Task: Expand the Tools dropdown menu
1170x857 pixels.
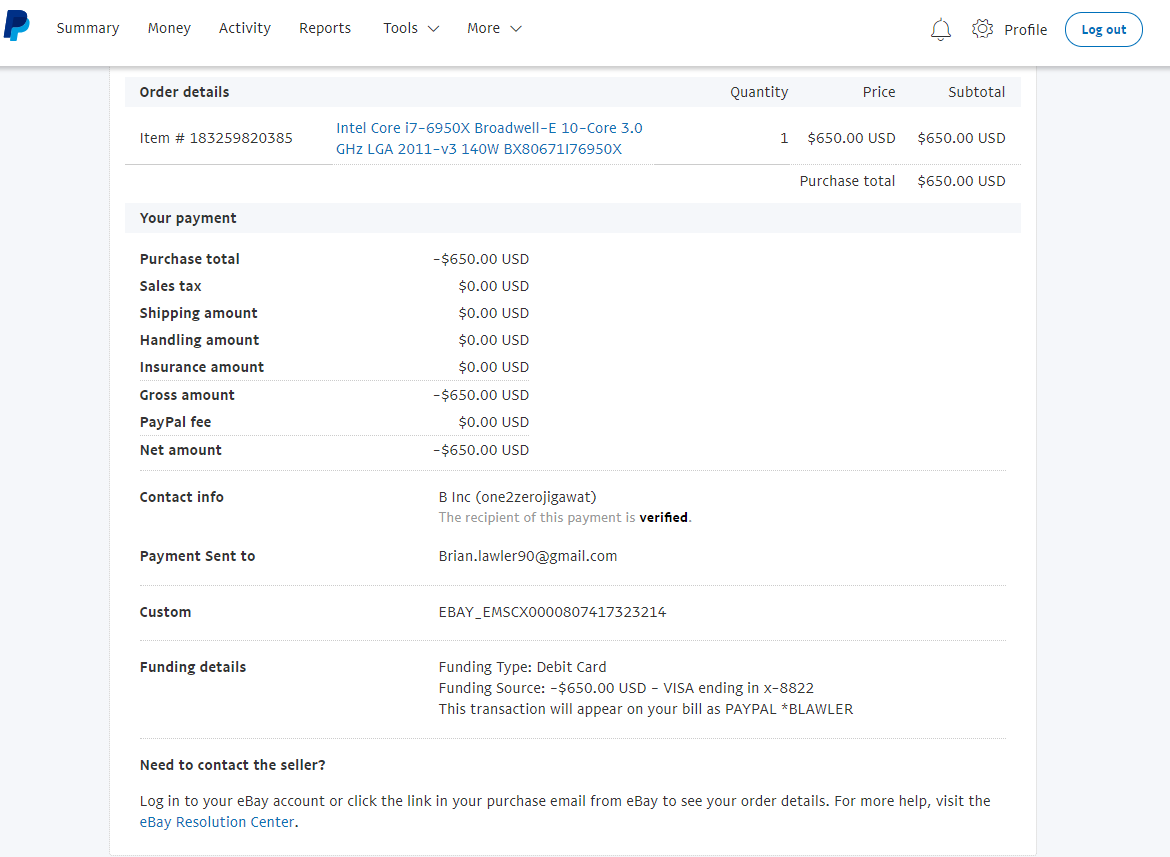Action: [411, 28]
